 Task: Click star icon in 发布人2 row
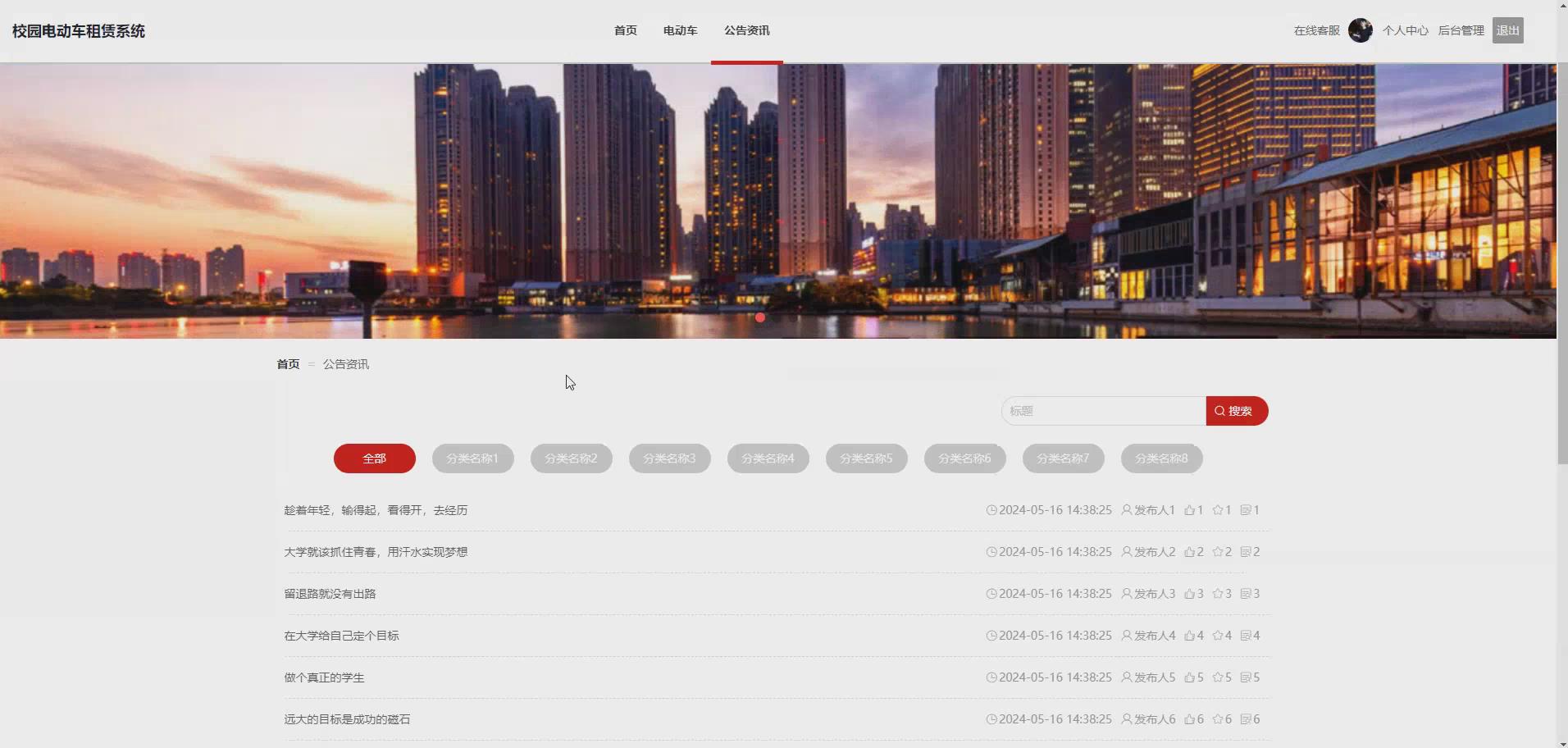tap(1217, 552)
